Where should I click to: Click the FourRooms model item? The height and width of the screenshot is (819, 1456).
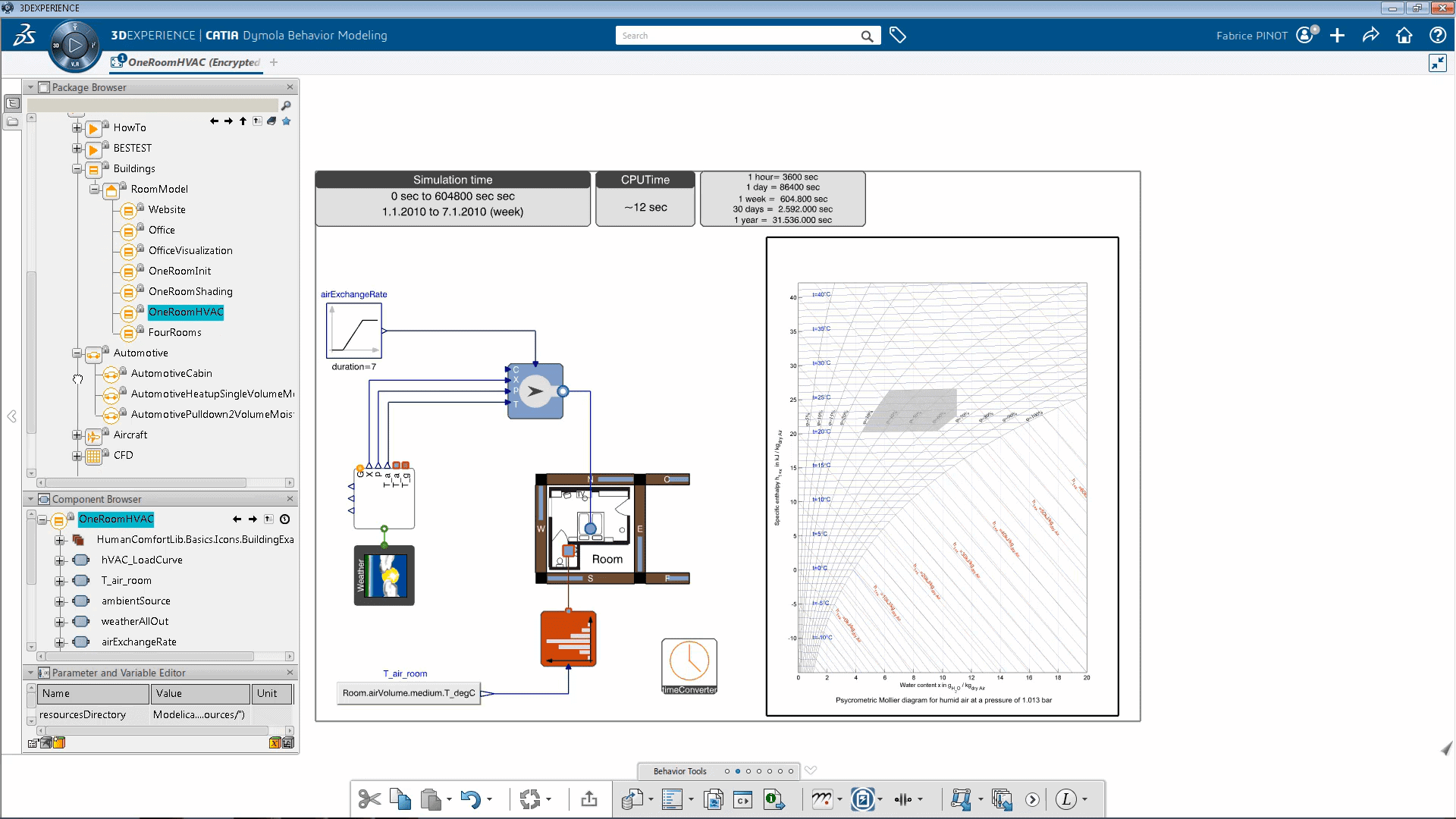pos(175,332)
